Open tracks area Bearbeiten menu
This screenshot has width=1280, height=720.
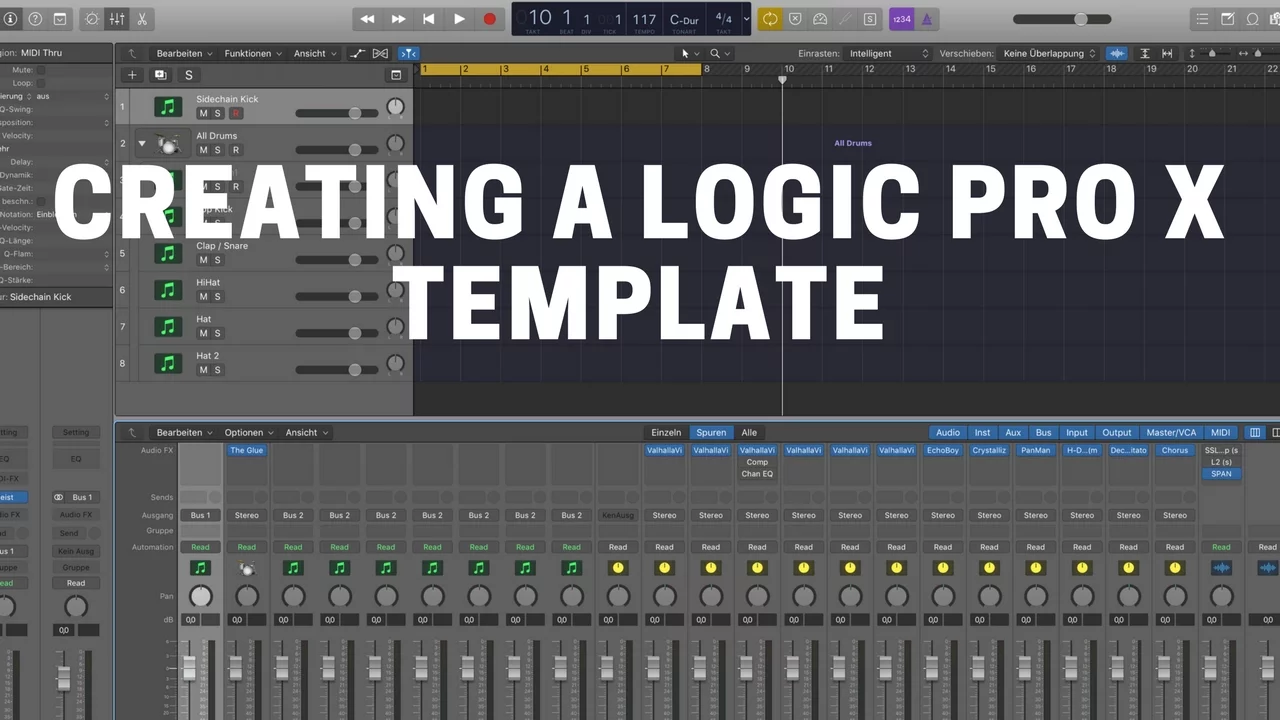(x=184, y=53)
